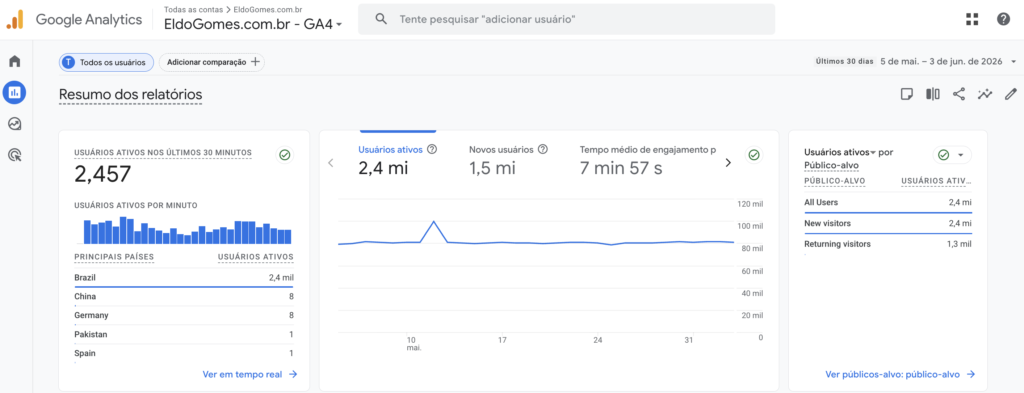This screenshot has width=1024, height=393.
Task: Click green check beside metric tabs
Action: click(754, 155)
